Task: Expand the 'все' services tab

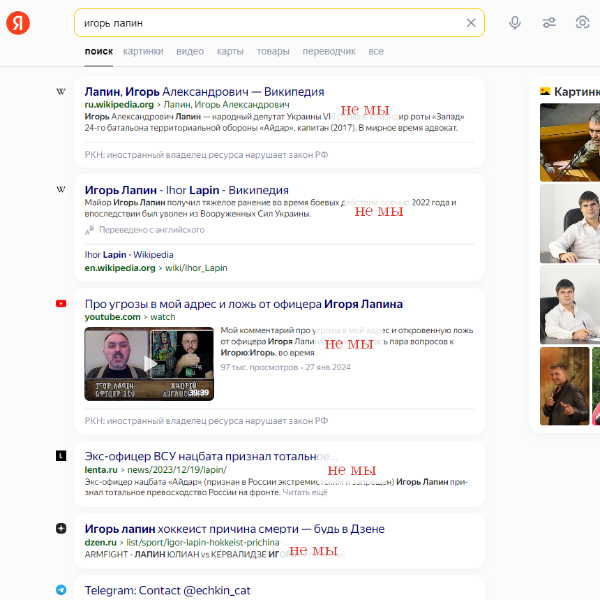Action: click(x=376, y=52)
